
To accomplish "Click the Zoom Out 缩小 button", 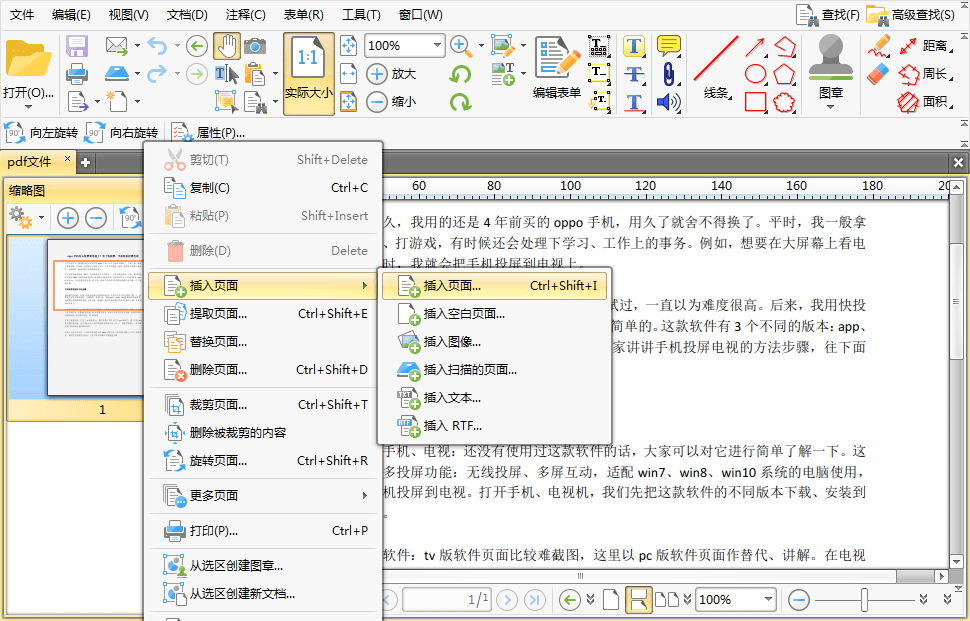I will point(391,101).
